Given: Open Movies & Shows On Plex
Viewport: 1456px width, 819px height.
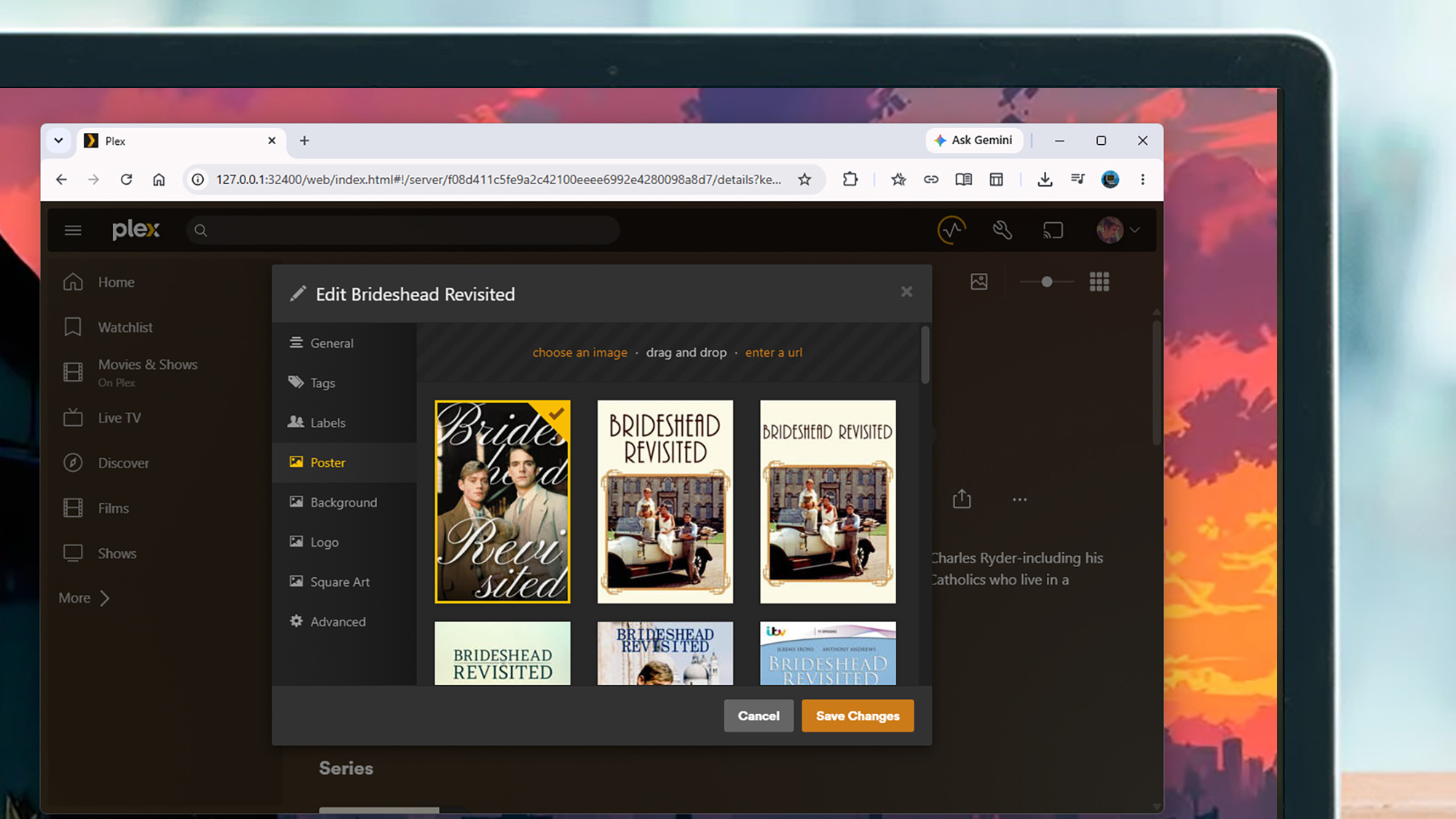Looking at the screenshot, I should 148,372.
